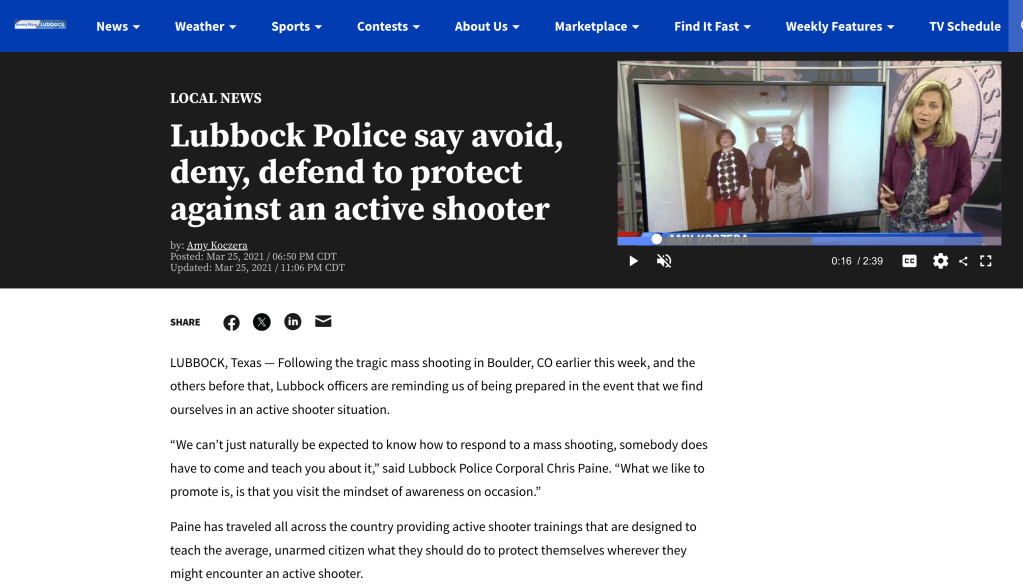Click the video thumbnail preview
The image size is (1023, 587).
pos(808,150)
